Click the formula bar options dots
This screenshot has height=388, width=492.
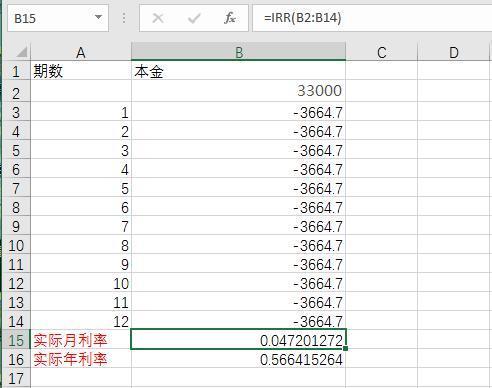coord(124,18)
